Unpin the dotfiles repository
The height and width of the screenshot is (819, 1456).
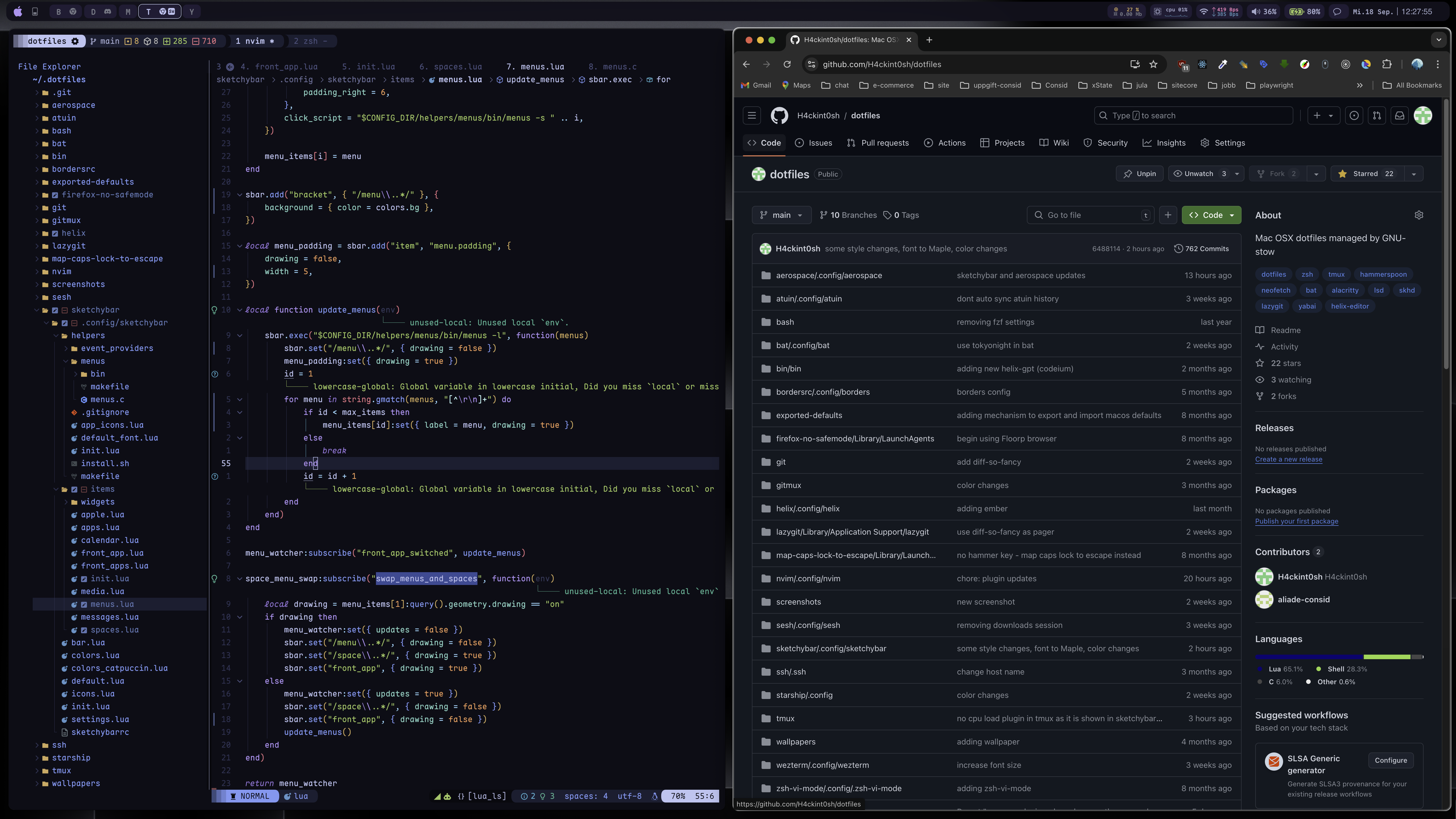(x=1139, y=173)
